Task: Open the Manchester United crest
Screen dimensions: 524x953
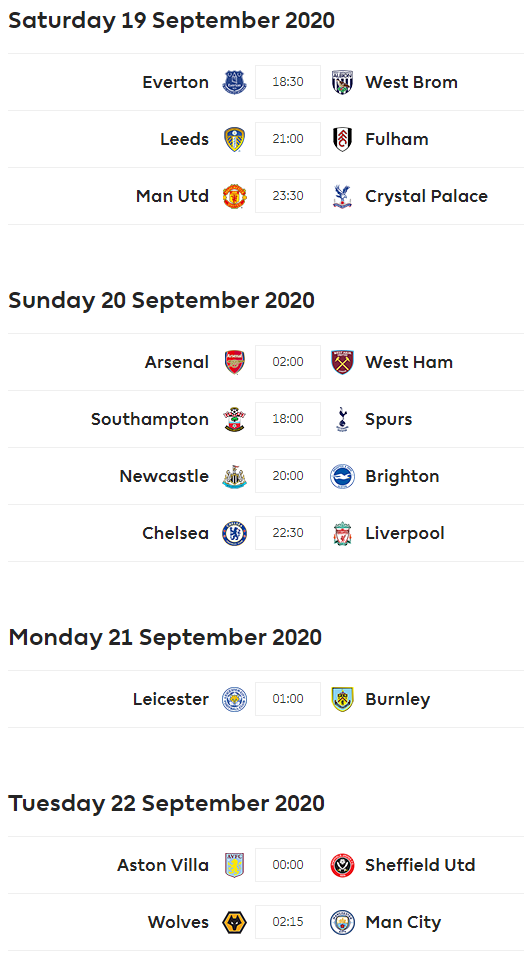Action: (x=234, y=196)
